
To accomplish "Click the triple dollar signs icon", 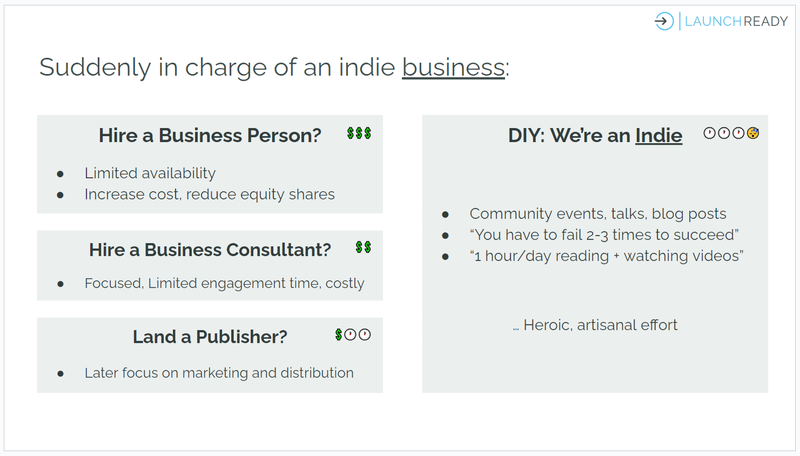I will point(359,133).
